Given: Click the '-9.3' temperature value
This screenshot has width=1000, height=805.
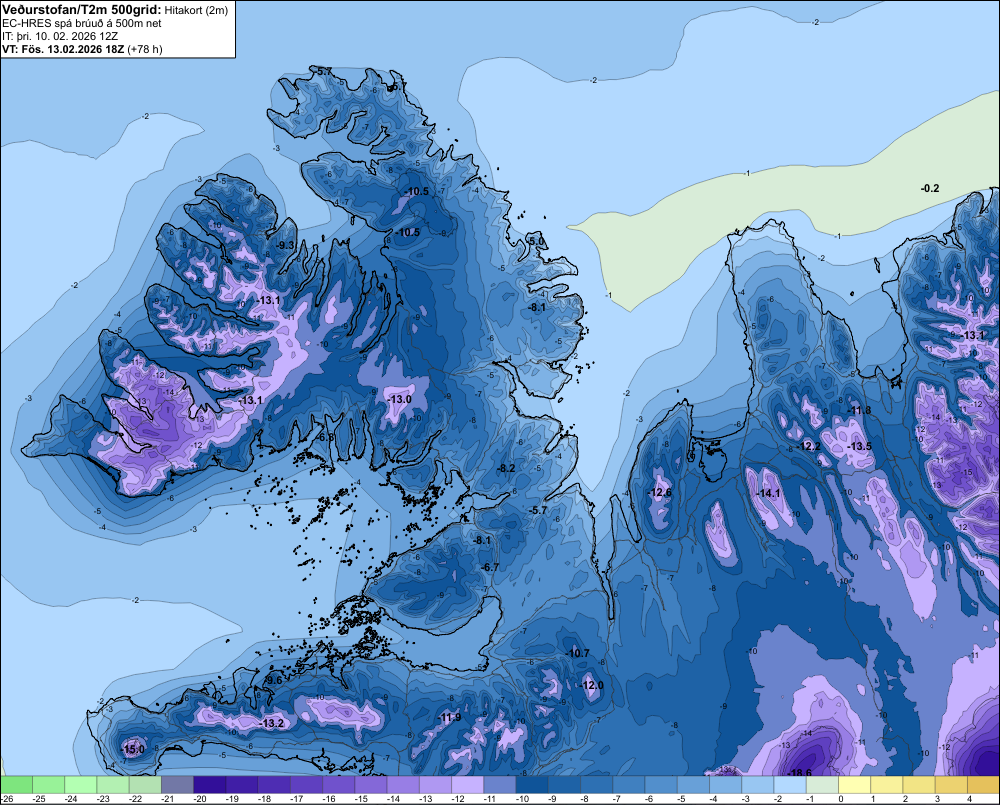Looking at the screenshot, I should click(x=285, y=245).
